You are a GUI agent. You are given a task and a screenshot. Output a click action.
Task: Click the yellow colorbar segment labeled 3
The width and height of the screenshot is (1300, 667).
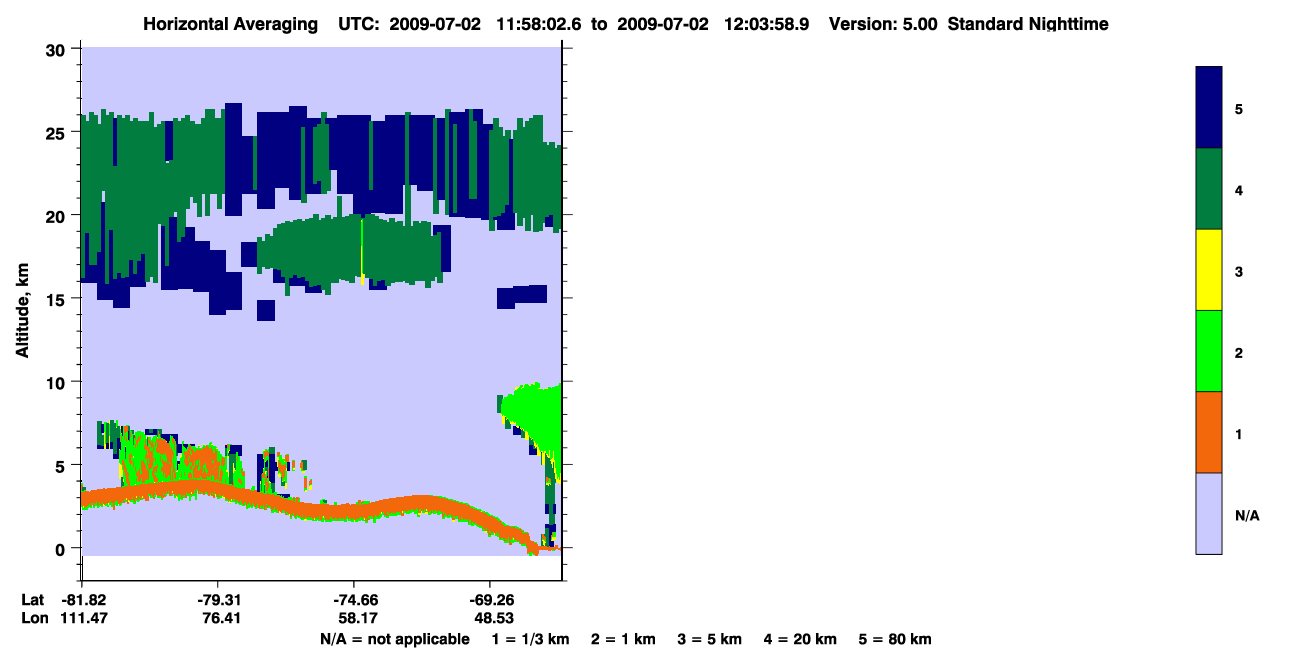click(x=1209, y=270)
